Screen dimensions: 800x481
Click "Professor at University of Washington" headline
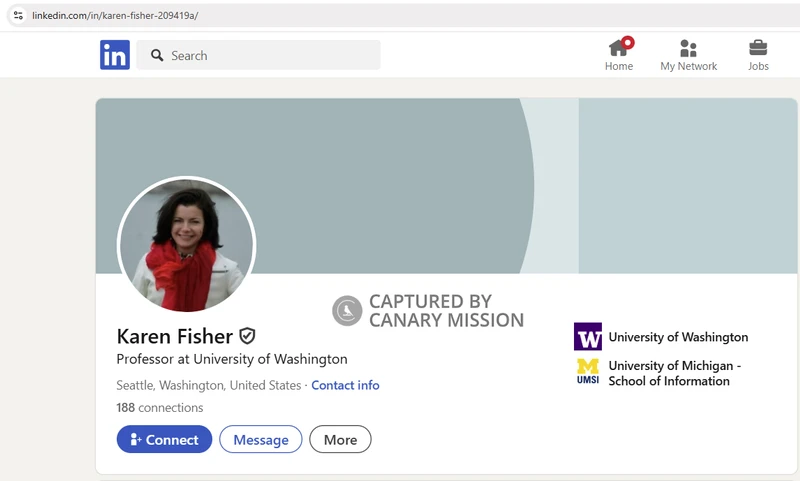point(232,359)
